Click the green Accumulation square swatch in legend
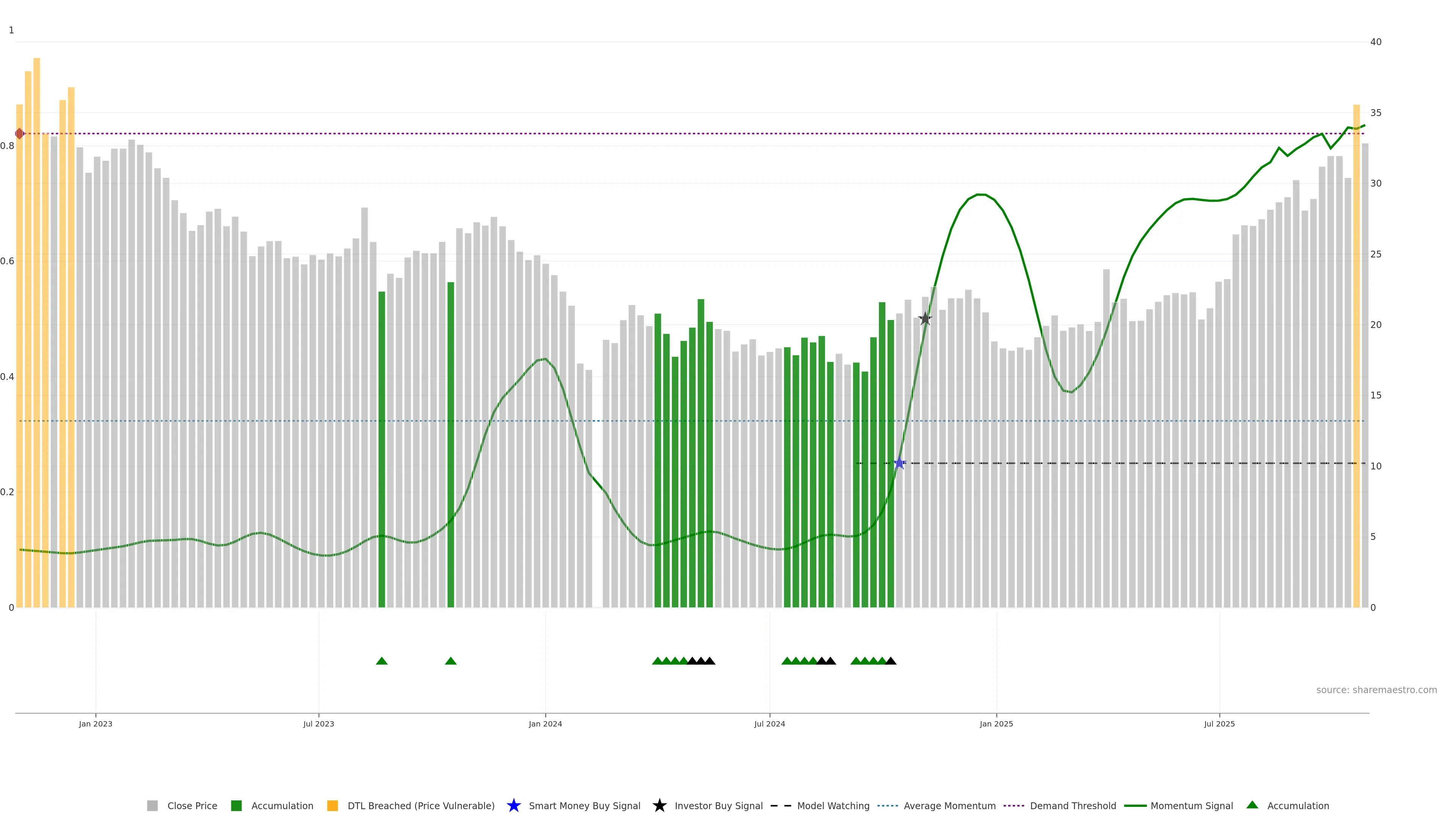 236,805
